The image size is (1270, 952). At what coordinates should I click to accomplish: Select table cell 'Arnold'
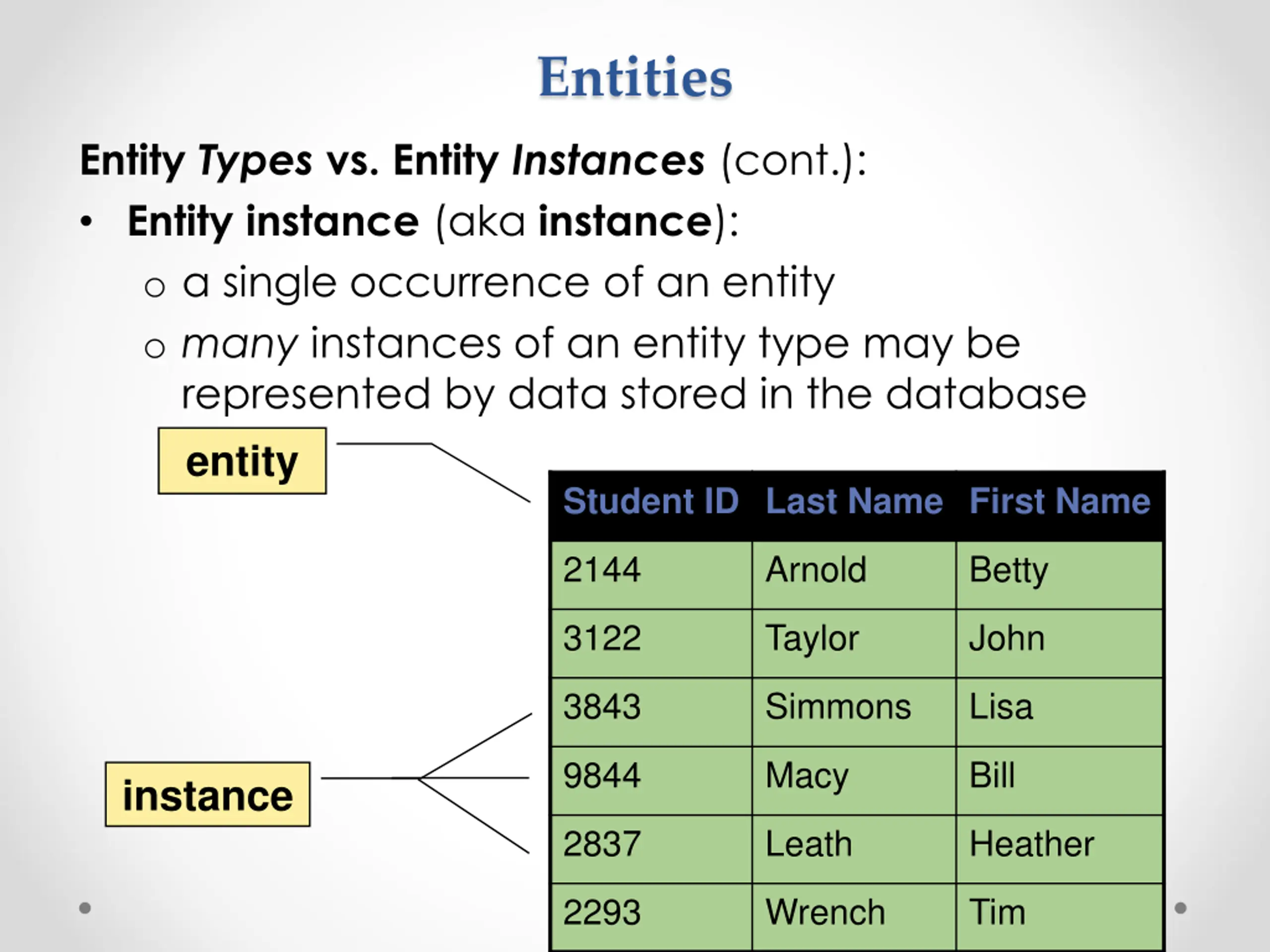pos(854,575)
